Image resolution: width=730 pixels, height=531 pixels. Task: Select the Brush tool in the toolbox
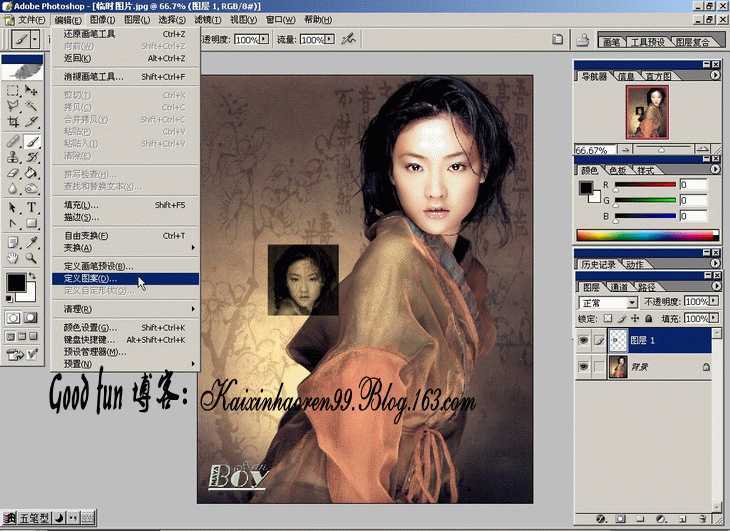click(32, 142)
